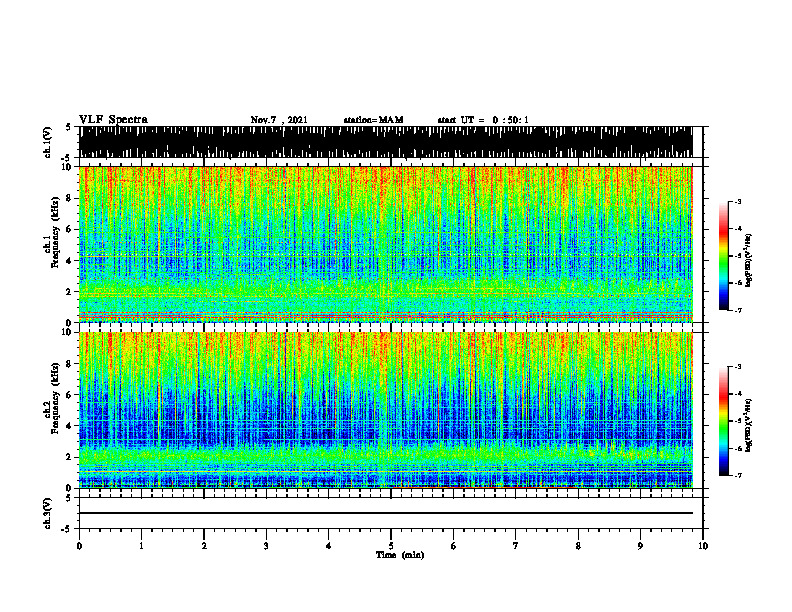The width and height of the screenshot is (792, 612).
Task: Click the 8 kHz tick of ch.1 spectrogram
Action: click(70, 198)
